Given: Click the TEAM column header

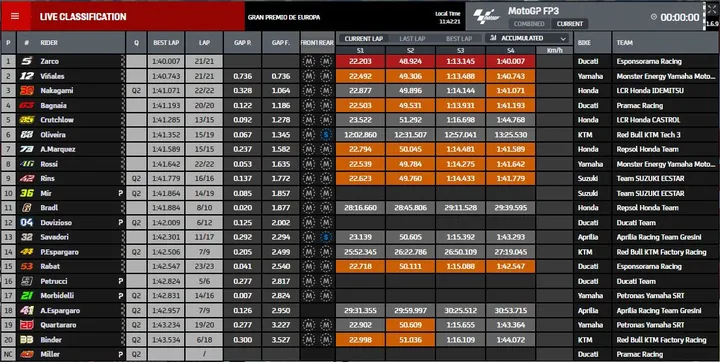Looking at the screenshot, I should click(665, 42).
